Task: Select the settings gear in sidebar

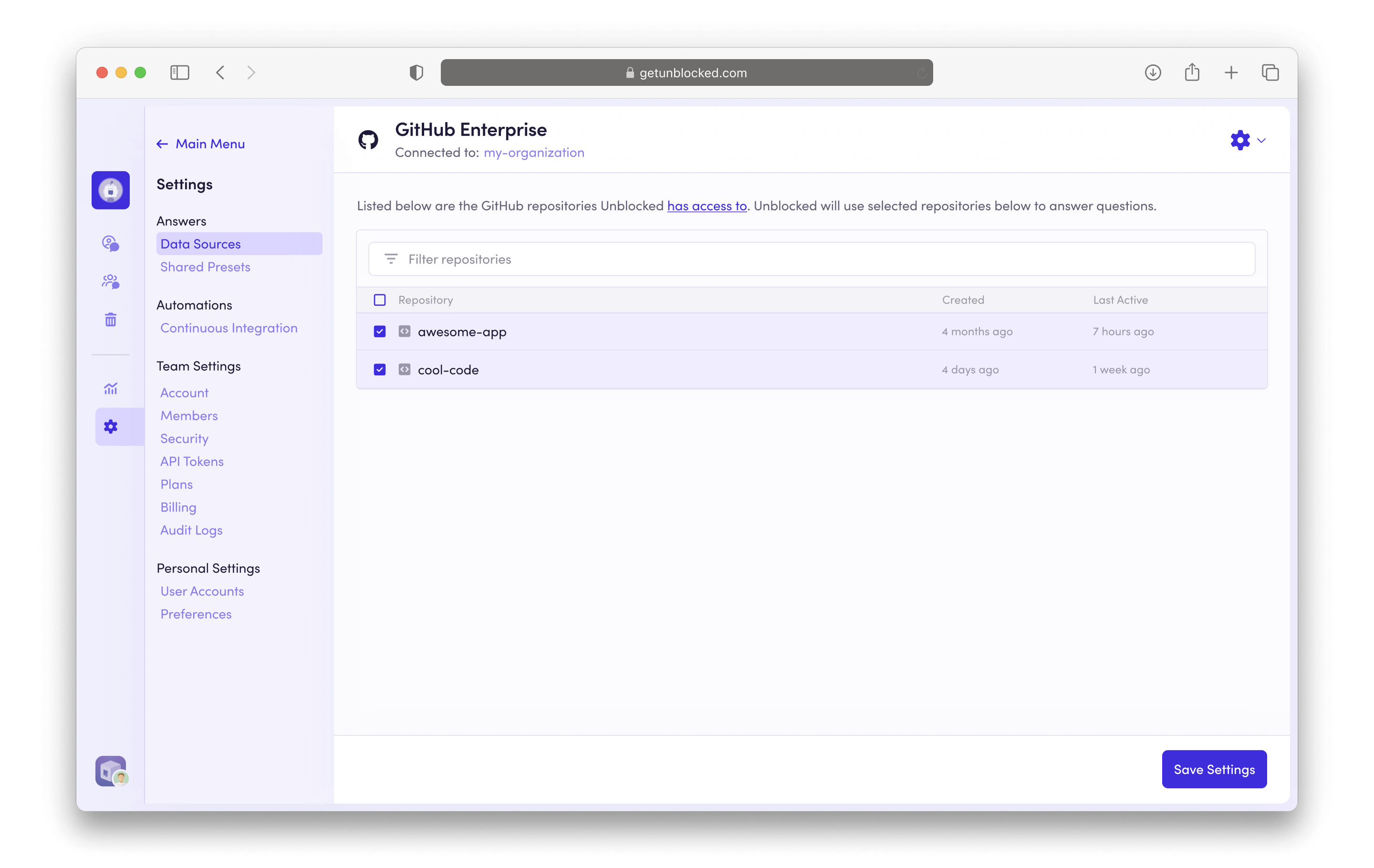Action: (x=110, y=426)
